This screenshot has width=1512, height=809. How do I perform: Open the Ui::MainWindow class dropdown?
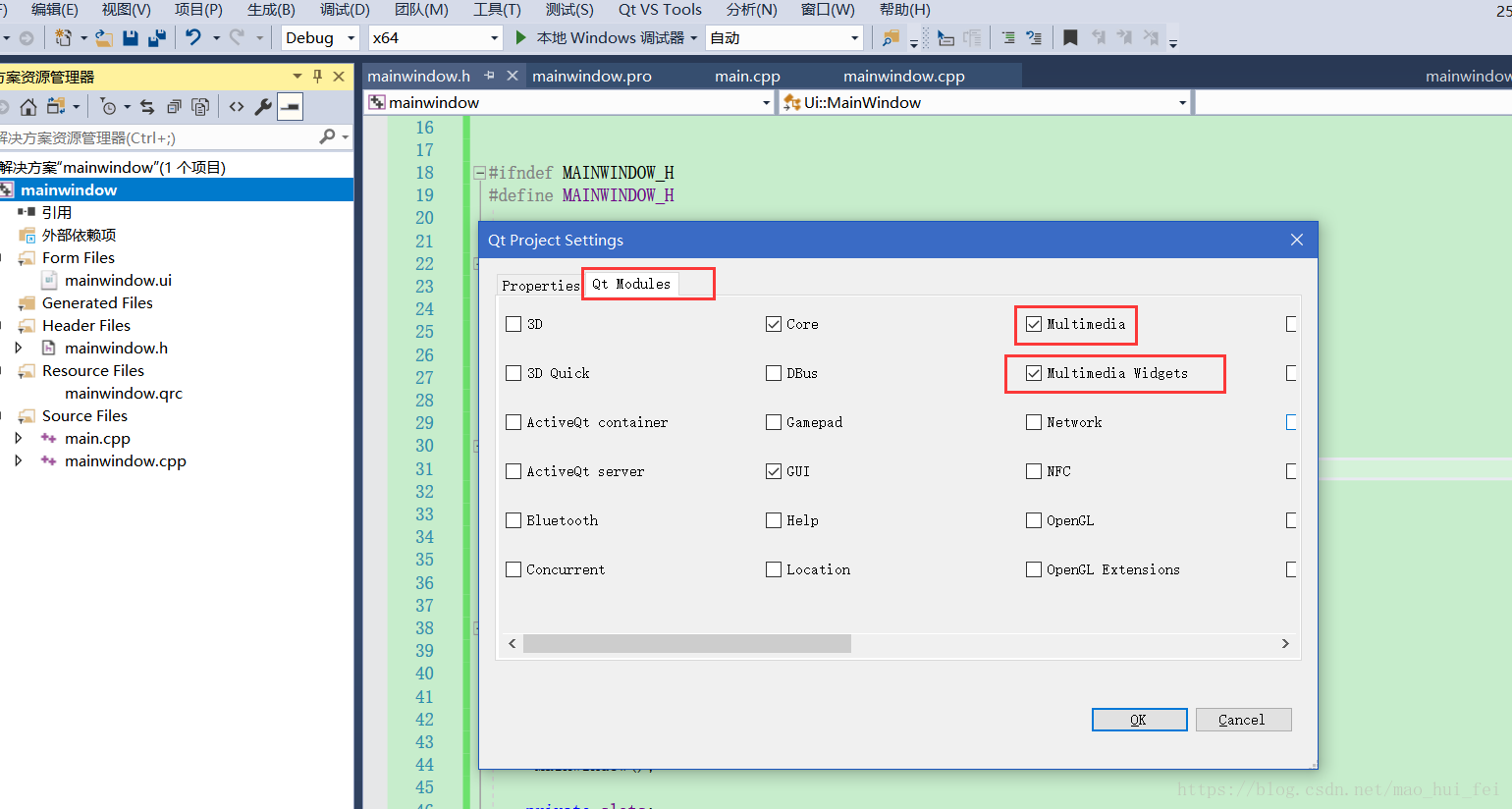pos(986,102)
